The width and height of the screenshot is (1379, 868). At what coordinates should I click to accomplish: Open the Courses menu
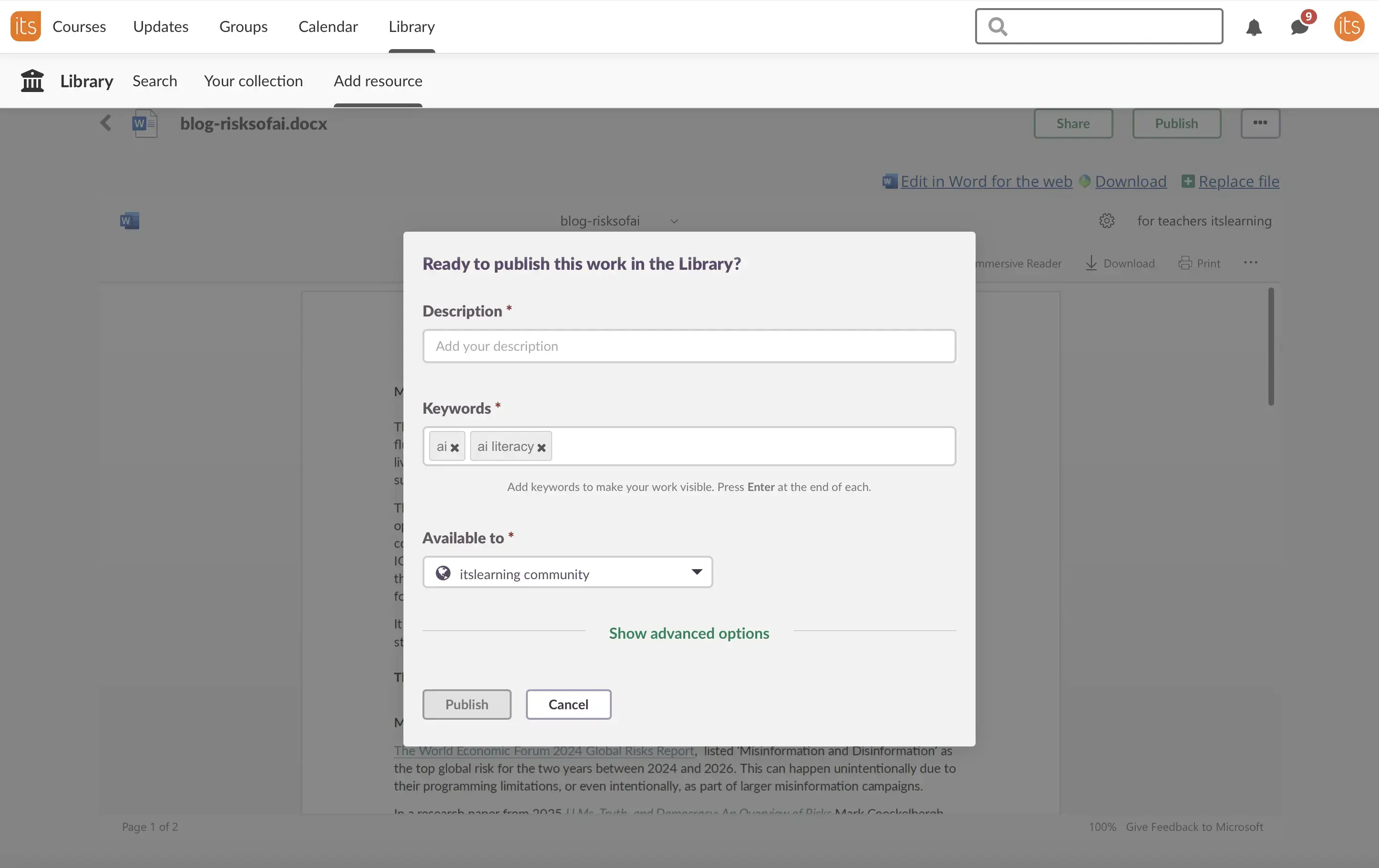click(79, 26)
